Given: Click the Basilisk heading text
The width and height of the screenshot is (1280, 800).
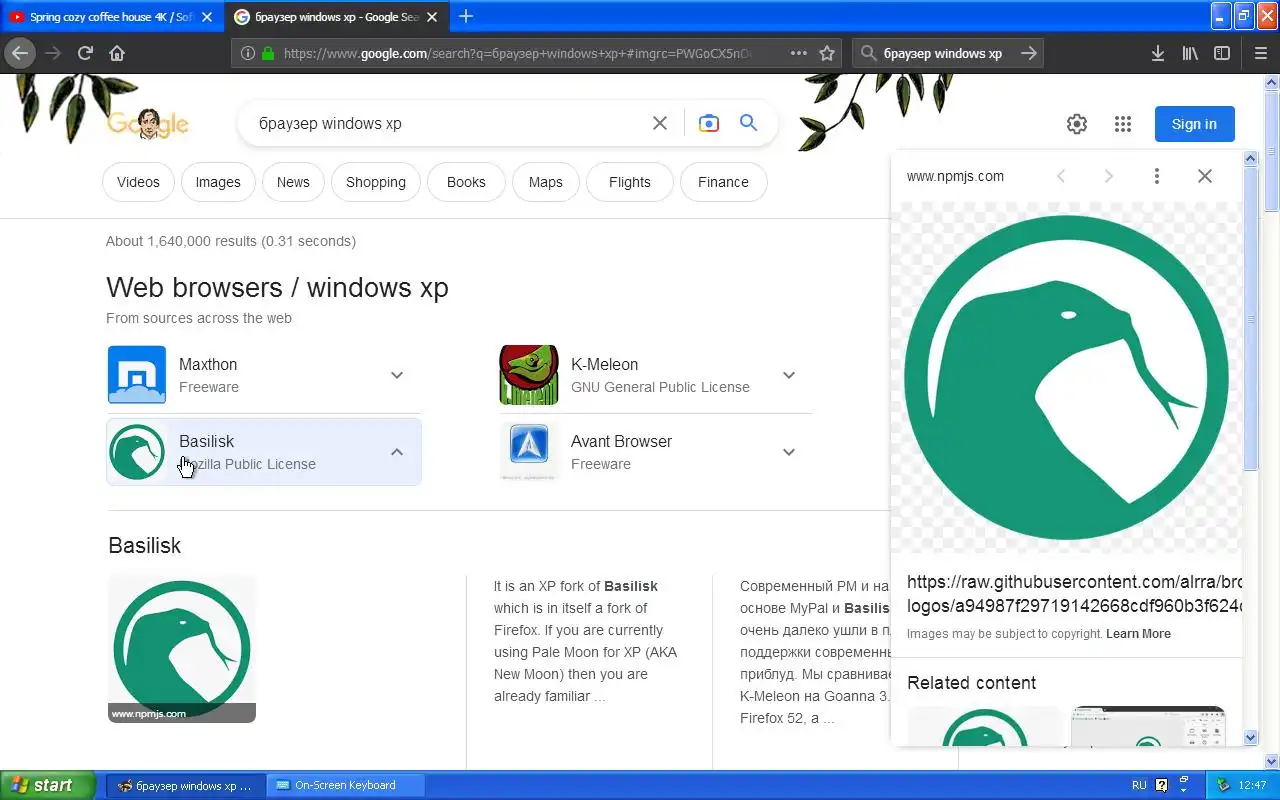Looking at the screenshot, I should (x=145, y=546).
